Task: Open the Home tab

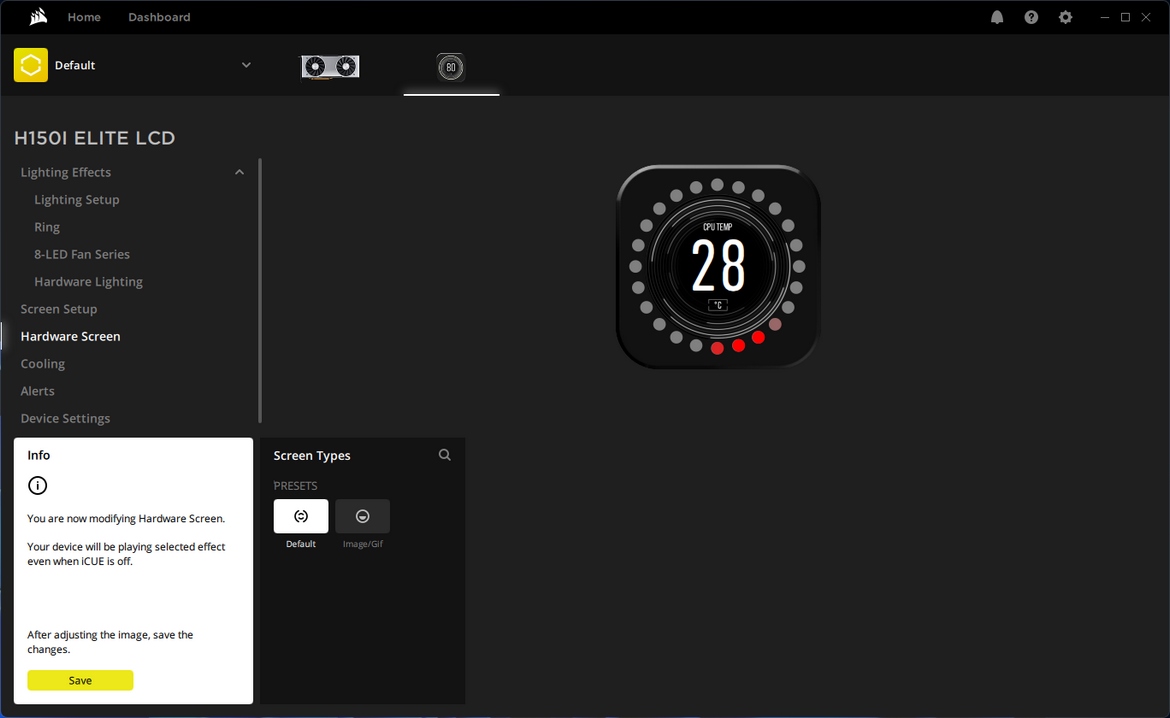Action: click(x=84, y=17)
